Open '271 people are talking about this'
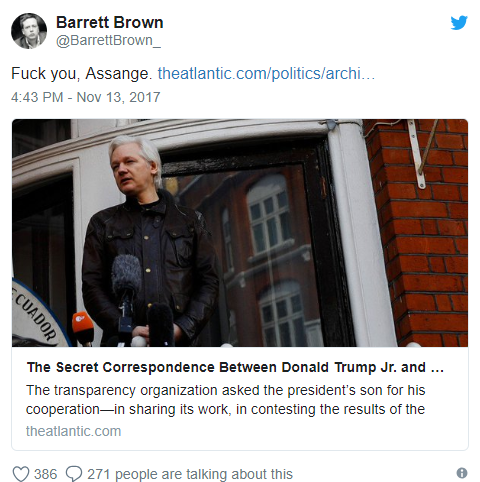The width and height of the screenshot is (480, 482). [x=190, y=474]
